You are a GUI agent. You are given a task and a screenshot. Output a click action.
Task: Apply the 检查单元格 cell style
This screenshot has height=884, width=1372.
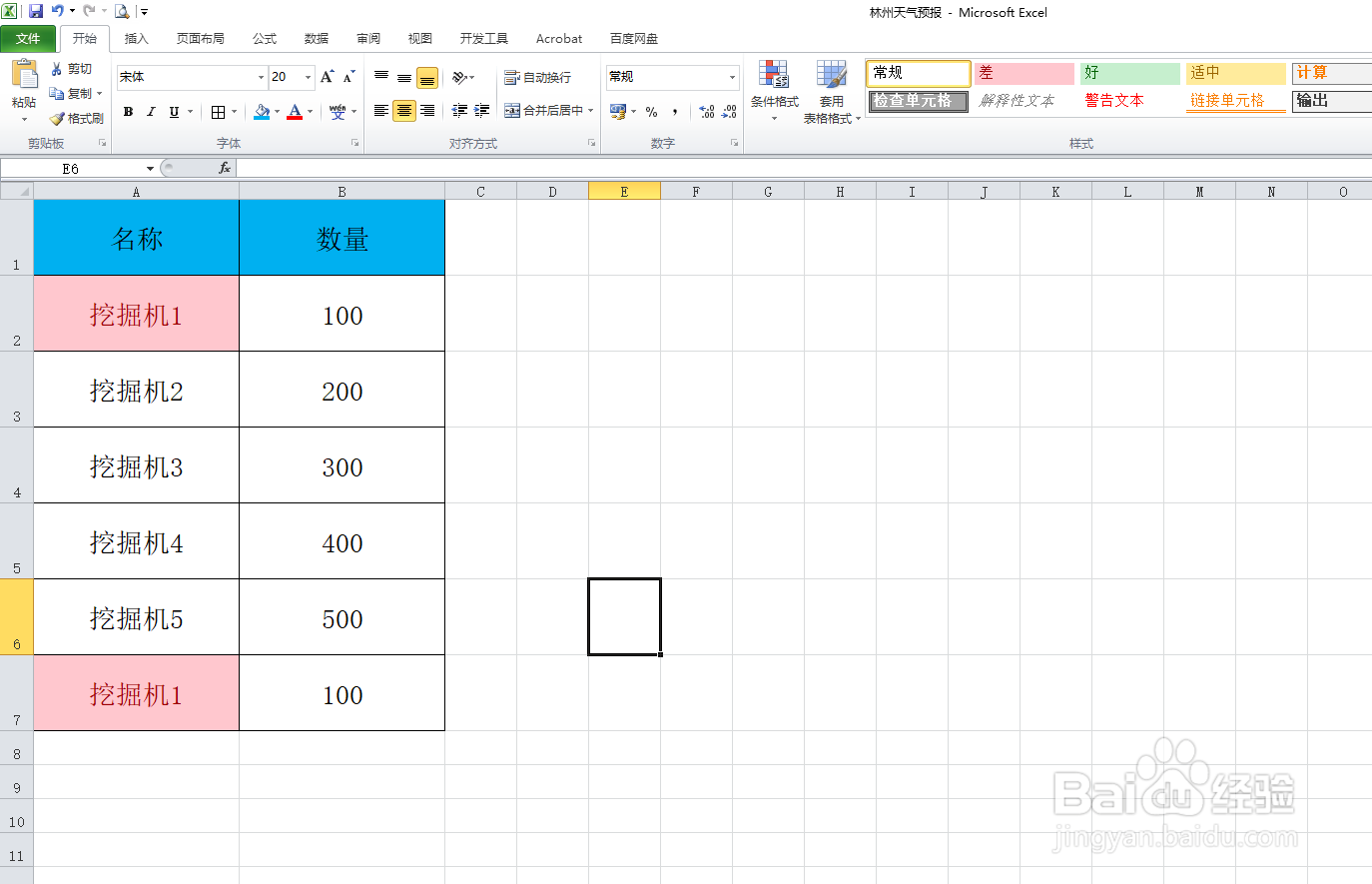pyautogui.click(x=918, y=101)
